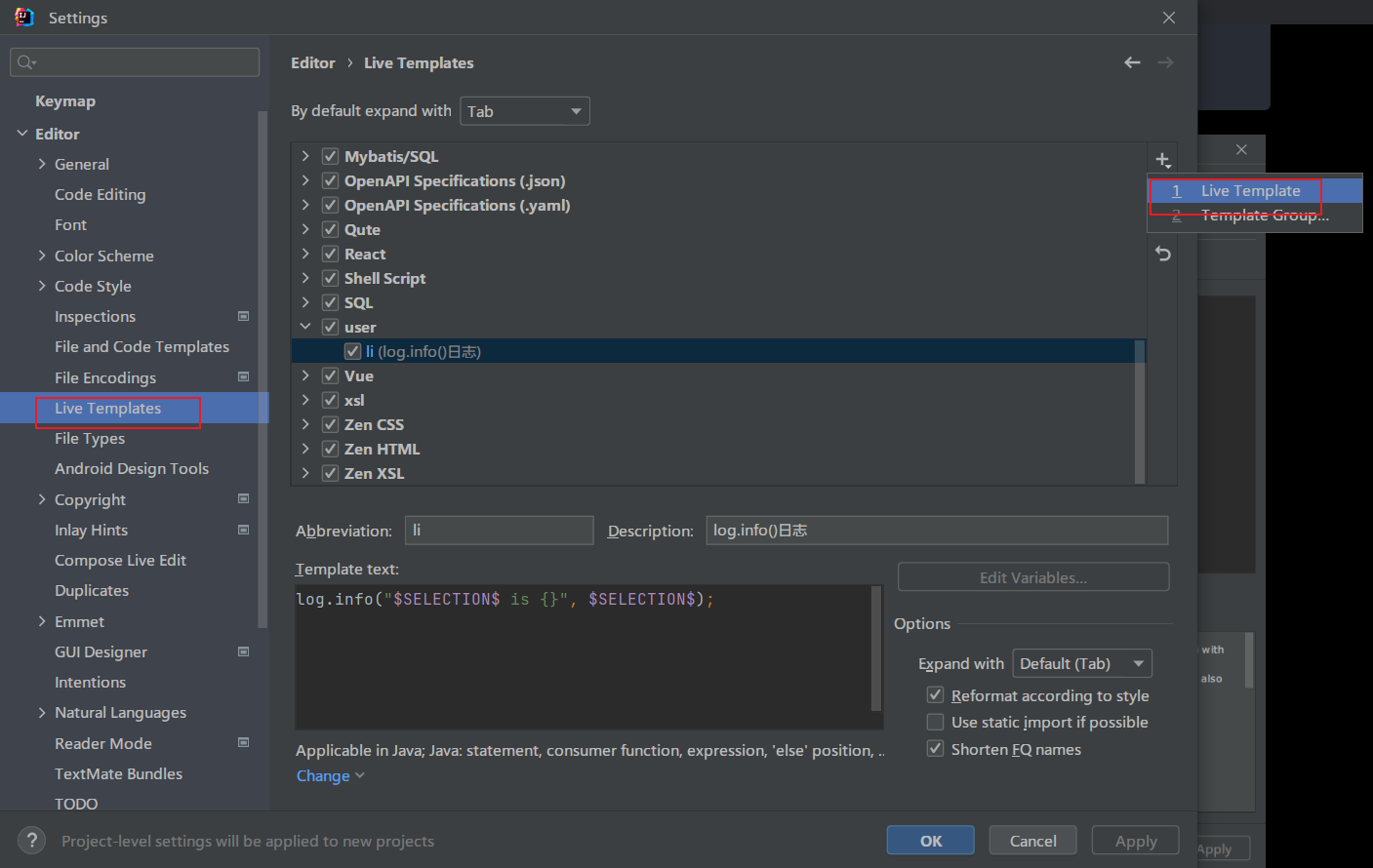Click the project-level icon beside Copyright
Viewport: 1373px width, 868px height.
click(x=243, y=498)
